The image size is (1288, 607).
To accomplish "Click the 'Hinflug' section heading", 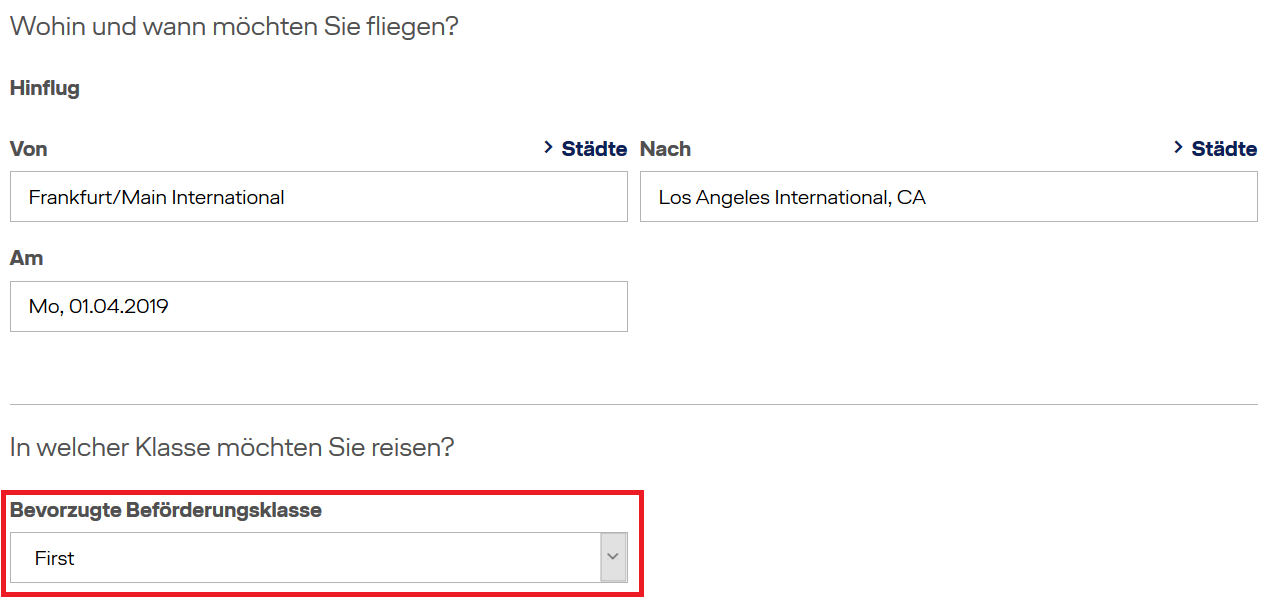I will point(45,88).
